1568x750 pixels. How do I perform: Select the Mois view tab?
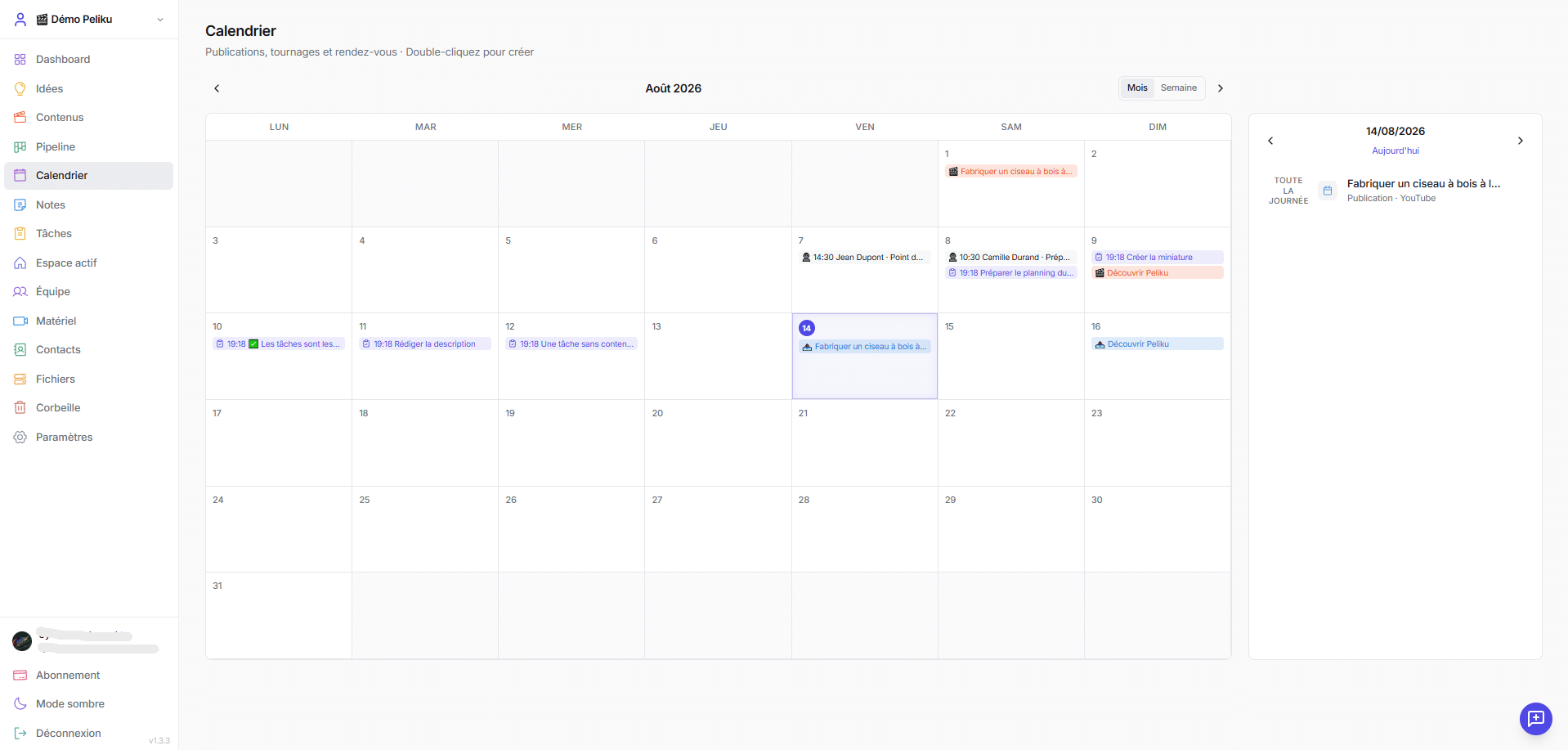click(x=1137, y=88)
